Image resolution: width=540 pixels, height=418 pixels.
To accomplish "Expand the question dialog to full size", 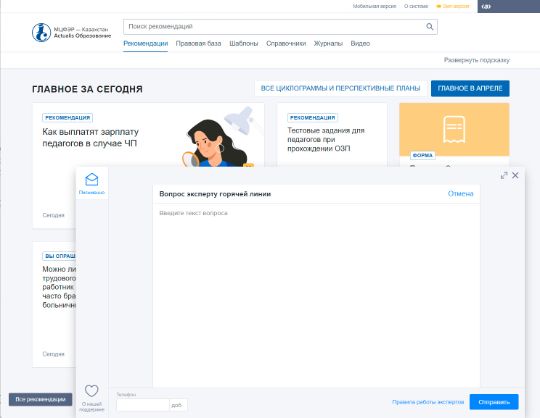I will pos(504,175).
